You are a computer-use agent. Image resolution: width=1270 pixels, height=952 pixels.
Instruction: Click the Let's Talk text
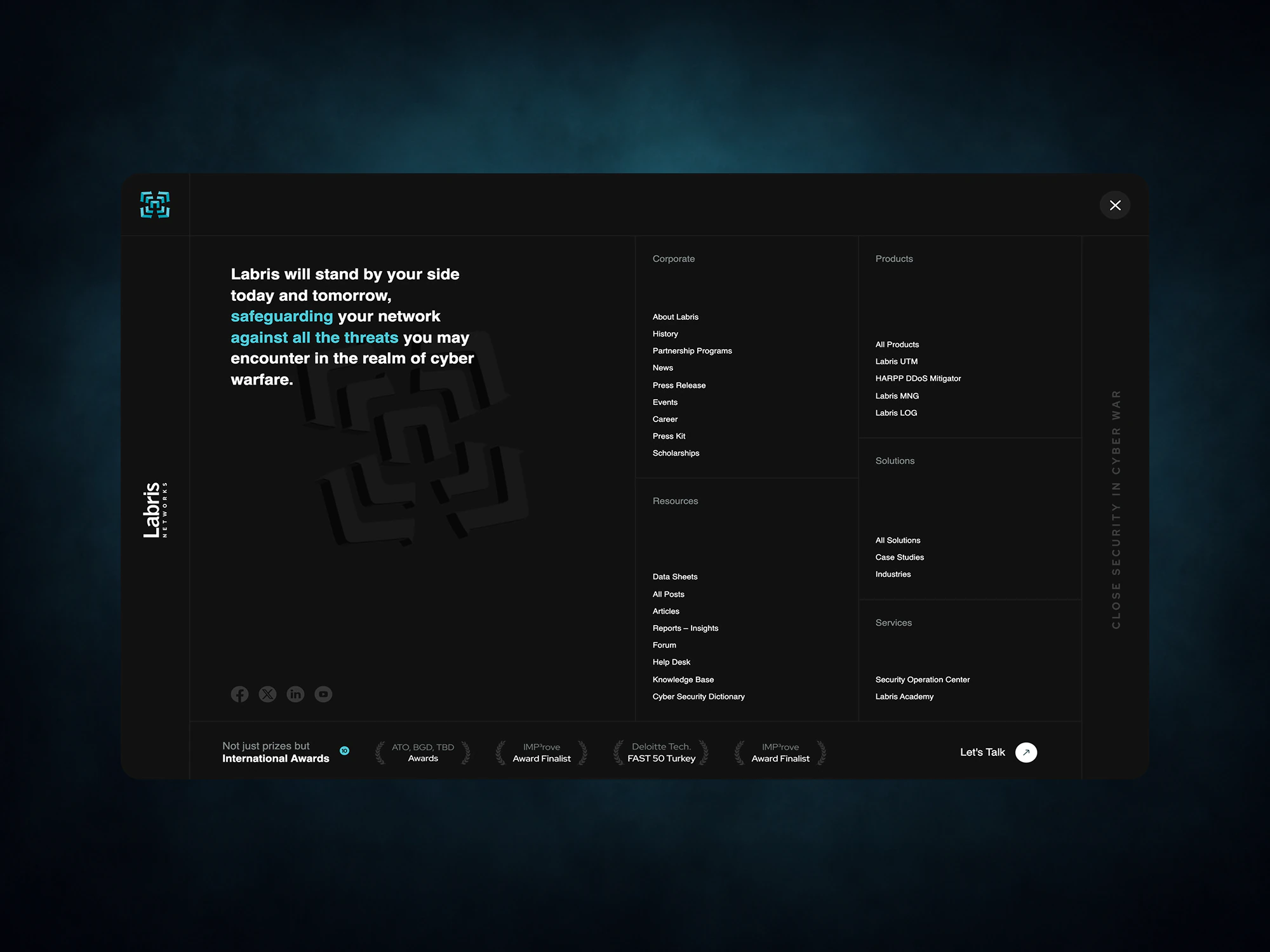(982, 752)
